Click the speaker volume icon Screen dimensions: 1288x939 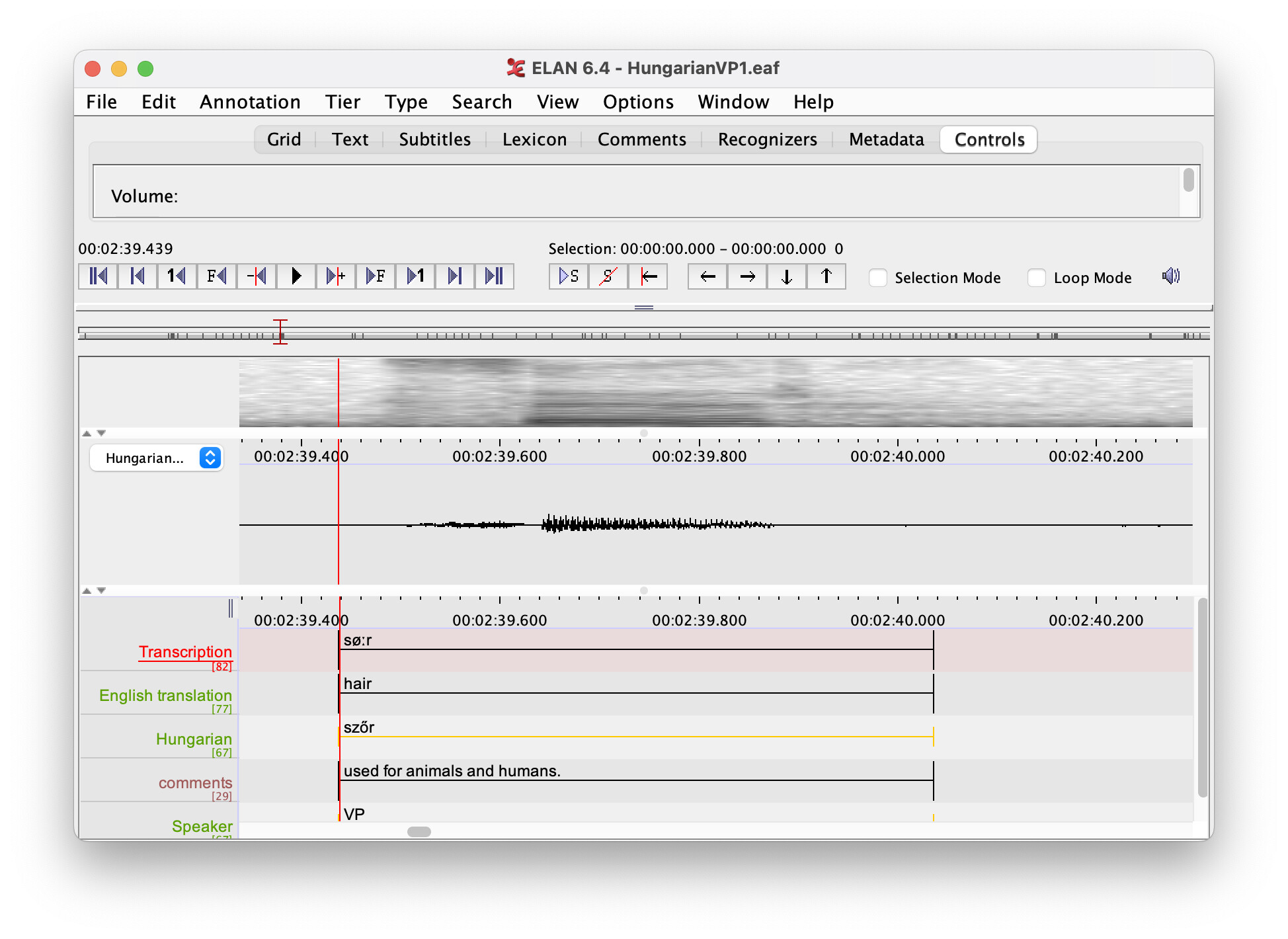pyautogui.click(x=1171, y=276)
